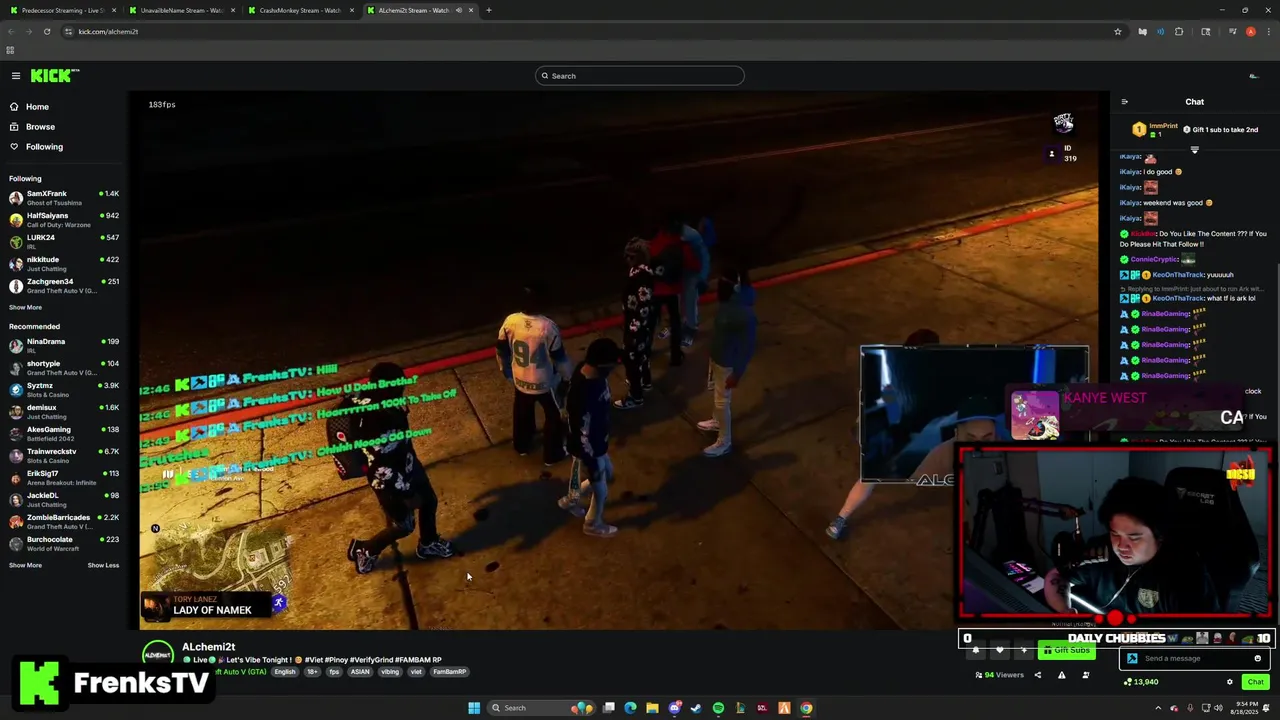Screen dimensions: 1280x720
Task: Click the Gift Subs button
Action: 1067,650
